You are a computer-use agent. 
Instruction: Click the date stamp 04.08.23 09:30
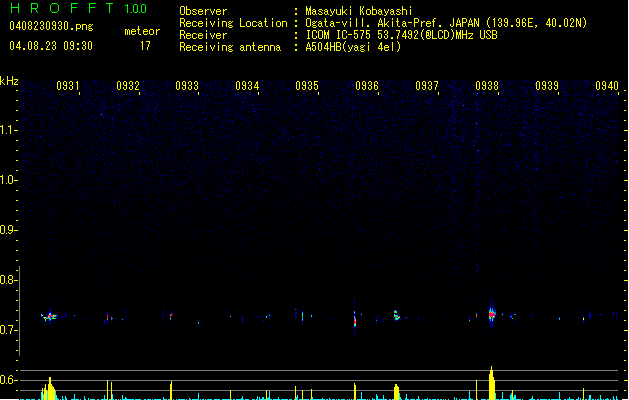click(x=51, y=46)
